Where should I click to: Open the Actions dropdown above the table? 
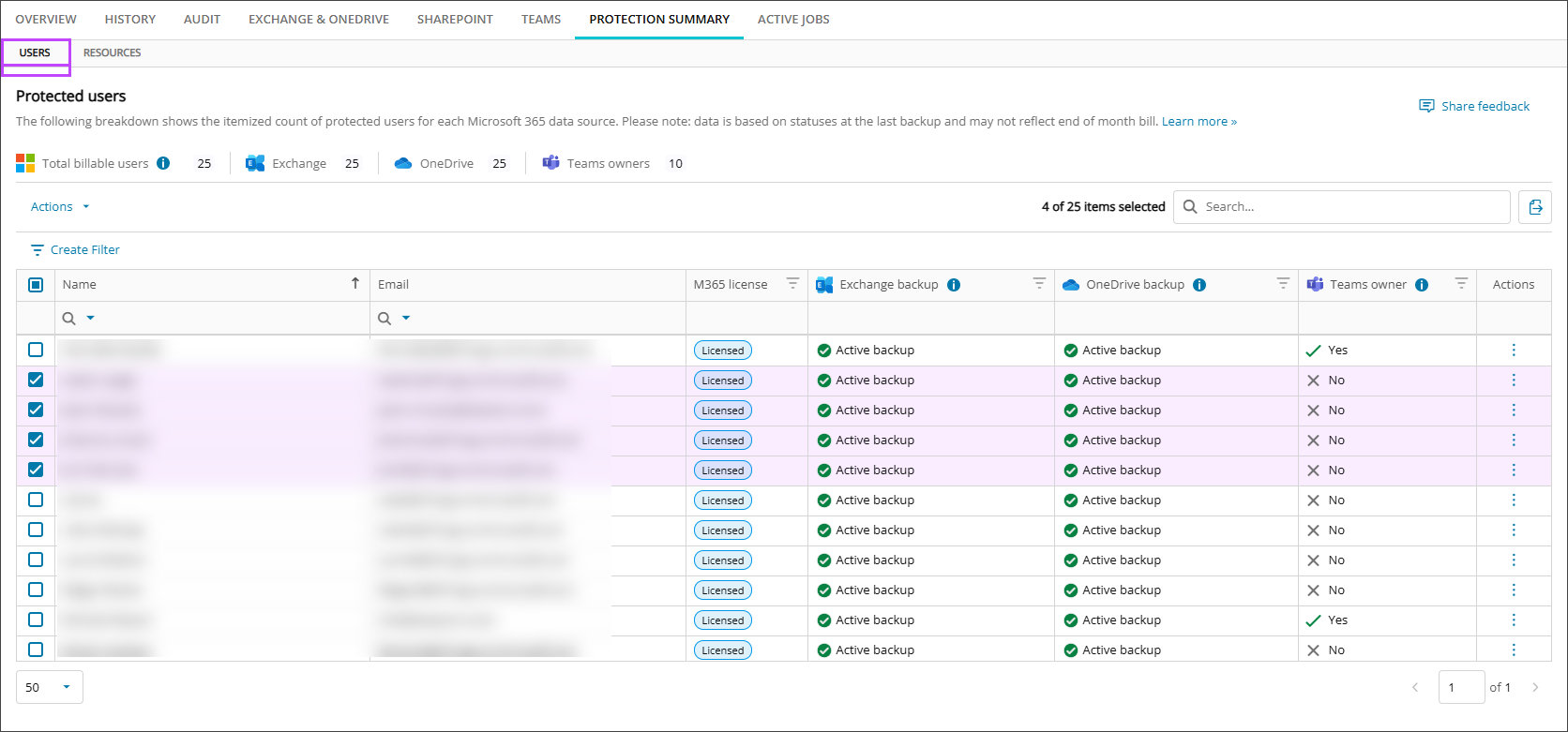[x=60, y=206]
